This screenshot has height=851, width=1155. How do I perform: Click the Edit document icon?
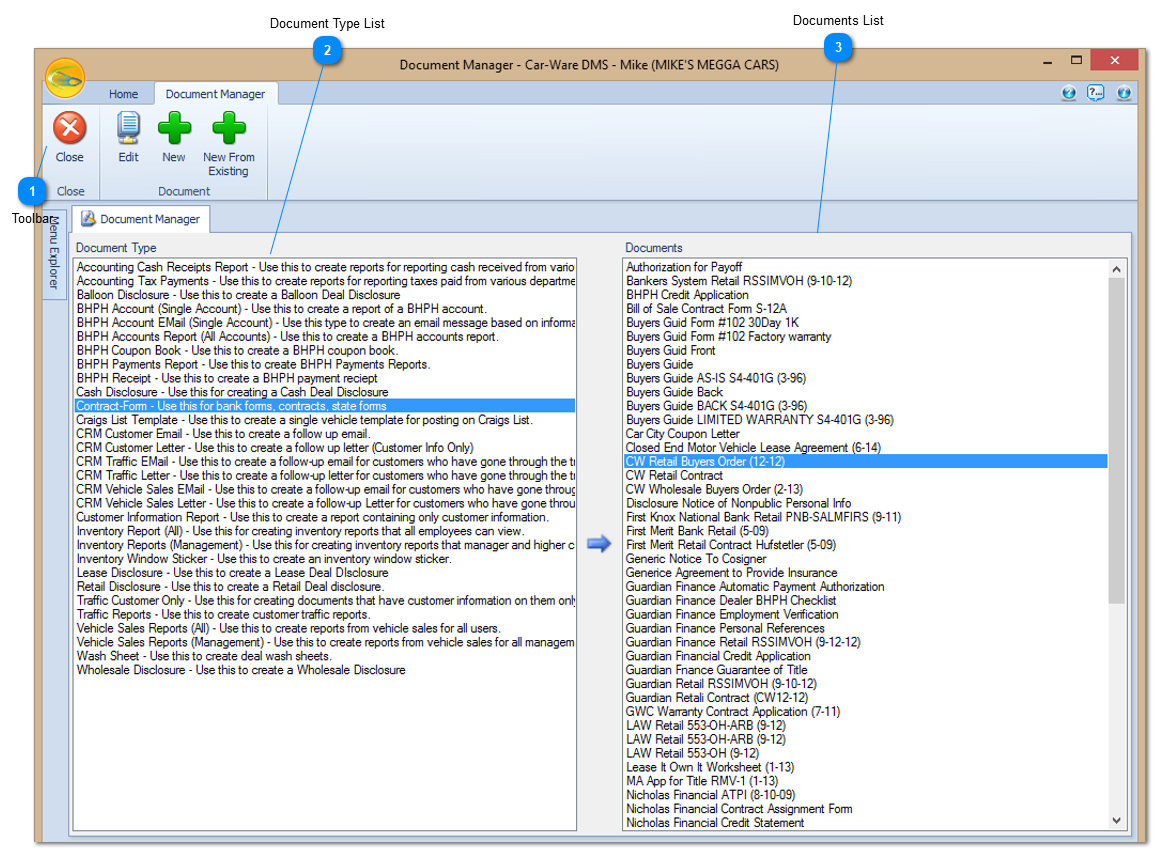[x=128, y=128]
